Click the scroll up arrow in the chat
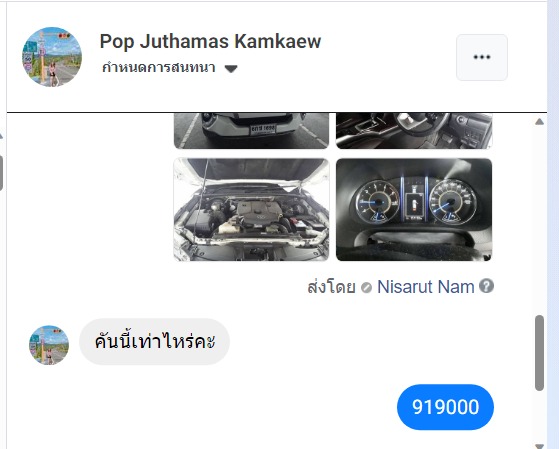The height and width of the screenshot is (449, 559). 539,122
